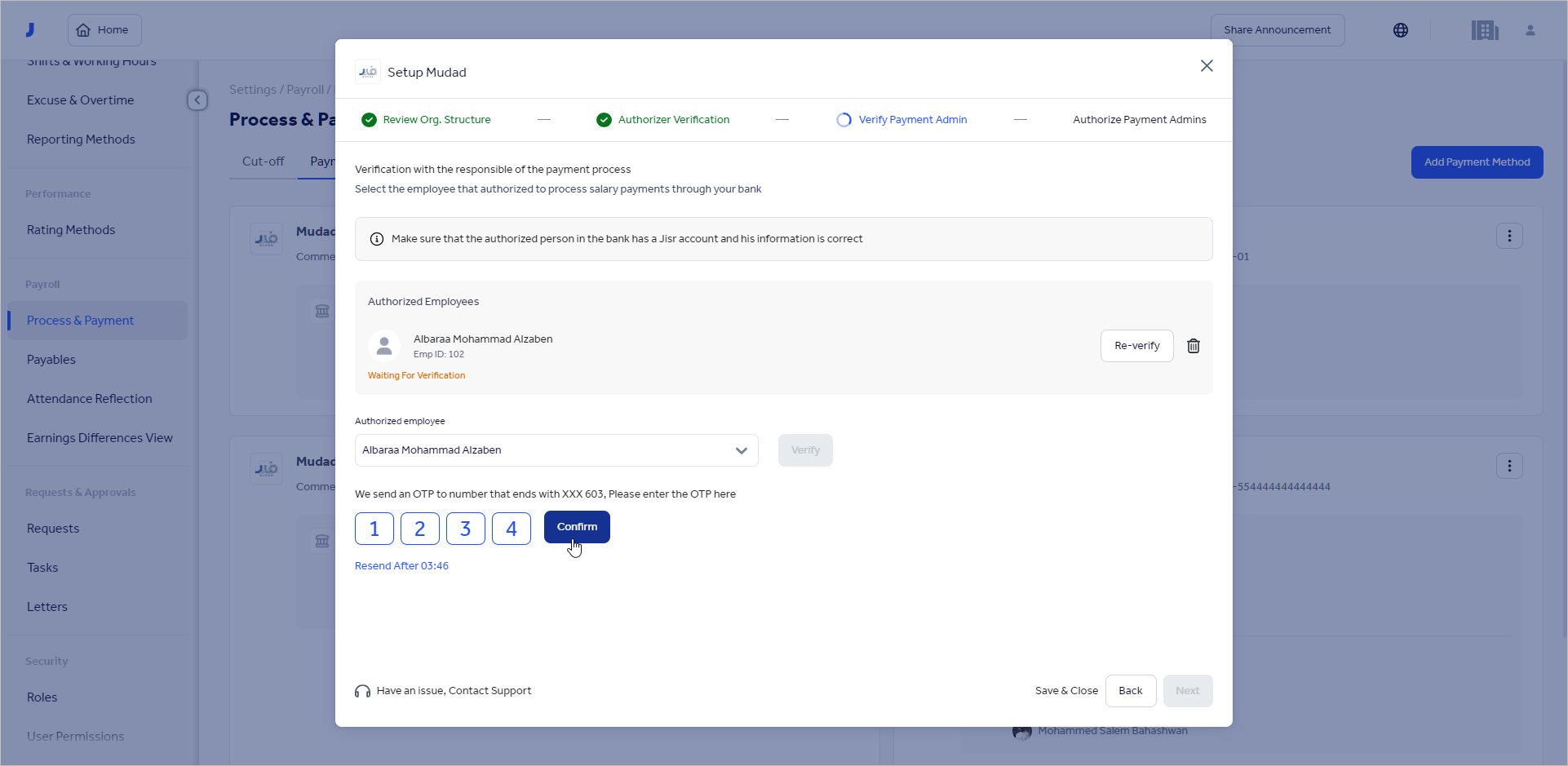Click the Re-verify button
This screenshot has width=1568, height=766.
1136,346
